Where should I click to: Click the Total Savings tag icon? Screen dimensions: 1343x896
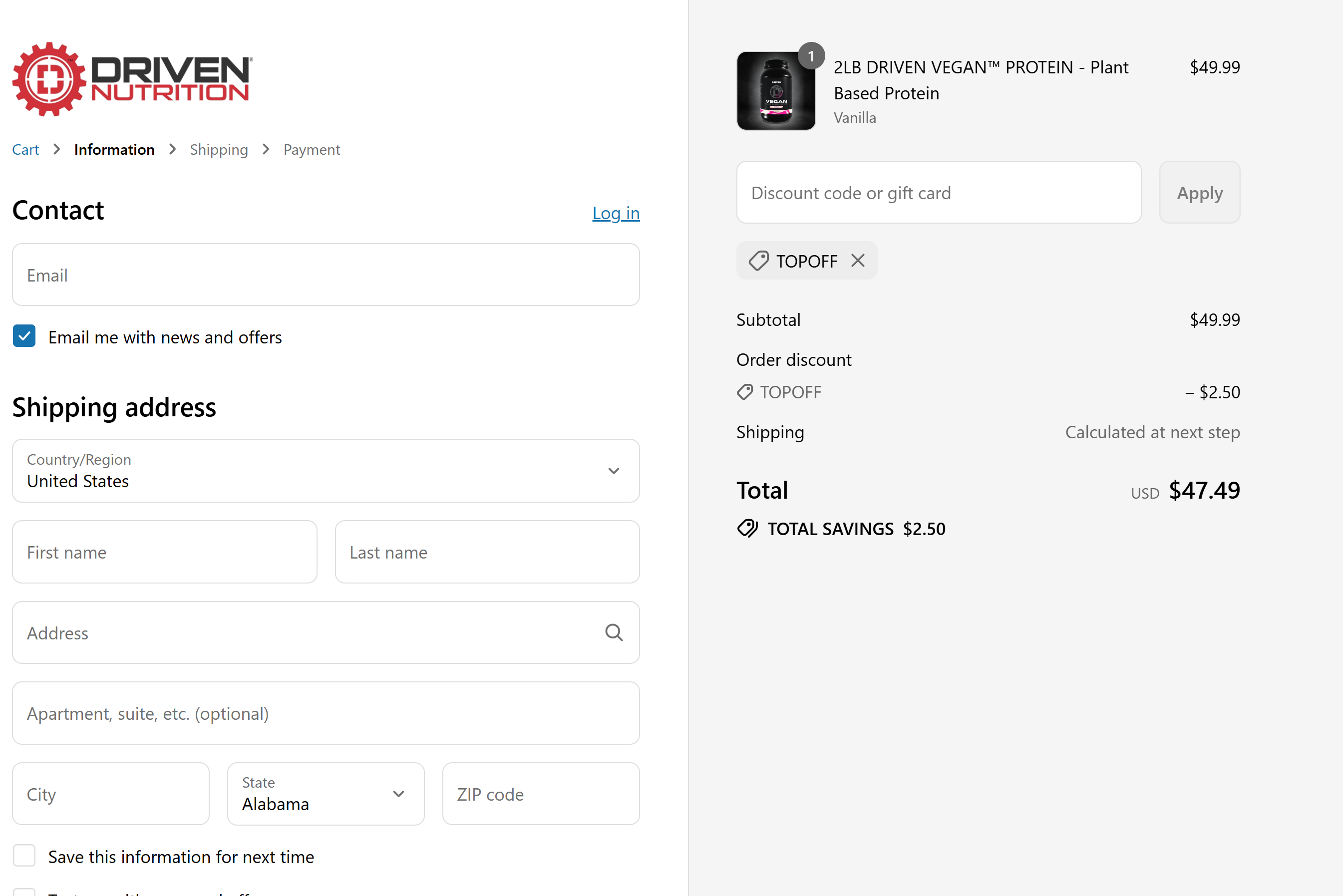(747, 528)
